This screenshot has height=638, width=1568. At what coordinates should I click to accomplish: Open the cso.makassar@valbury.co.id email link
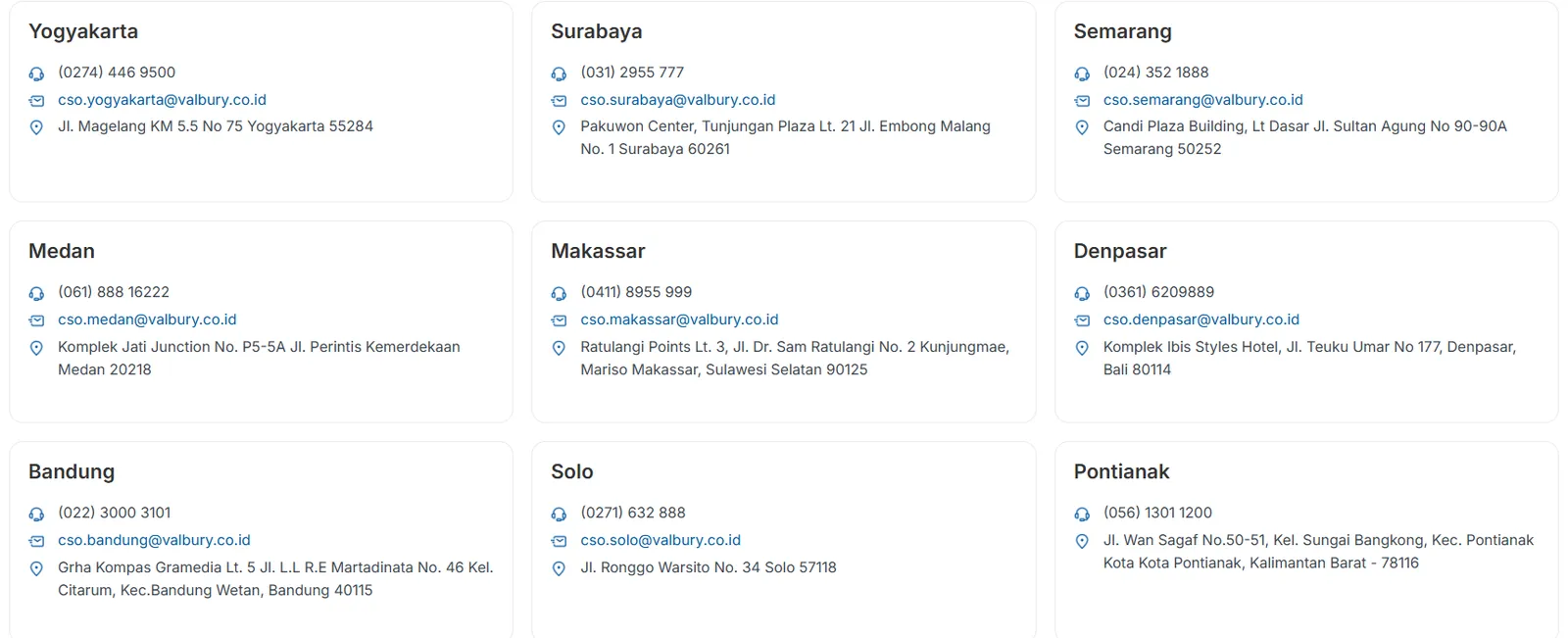tap(679, 319)
